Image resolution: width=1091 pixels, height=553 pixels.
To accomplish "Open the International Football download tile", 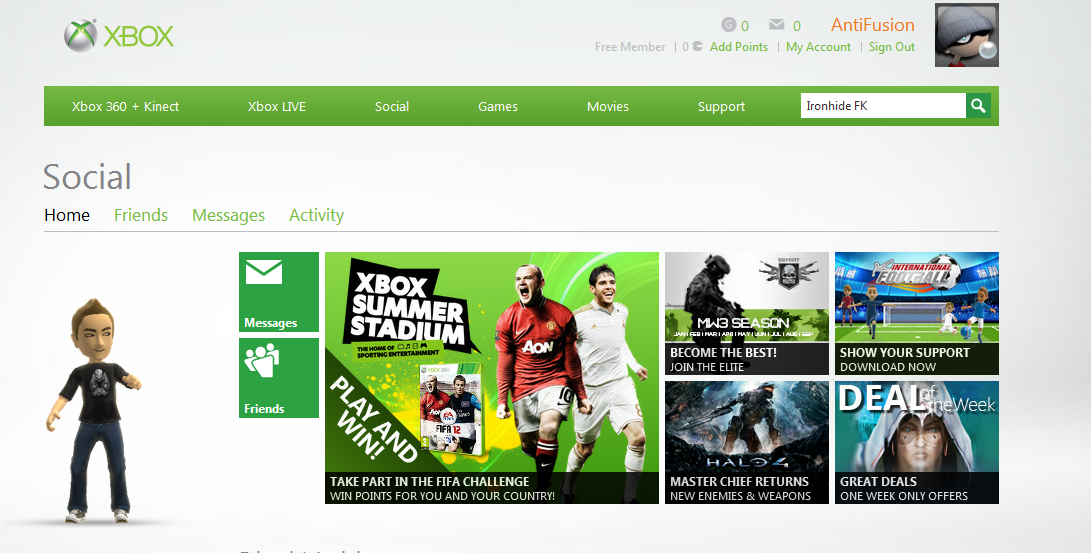I will click(x=917, y=313).
